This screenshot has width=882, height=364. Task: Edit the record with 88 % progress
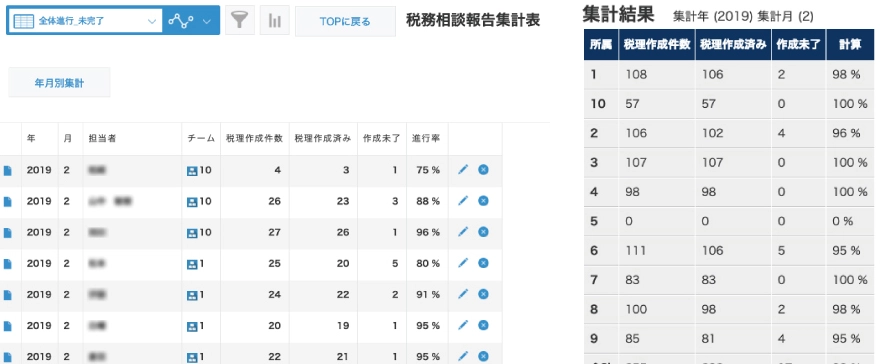[x=463, y=200]
